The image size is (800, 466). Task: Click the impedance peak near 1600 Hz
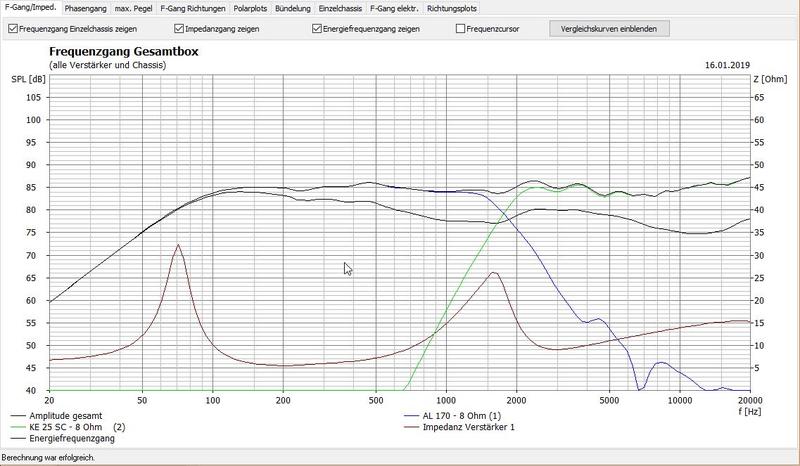click(x=493, y=273)
